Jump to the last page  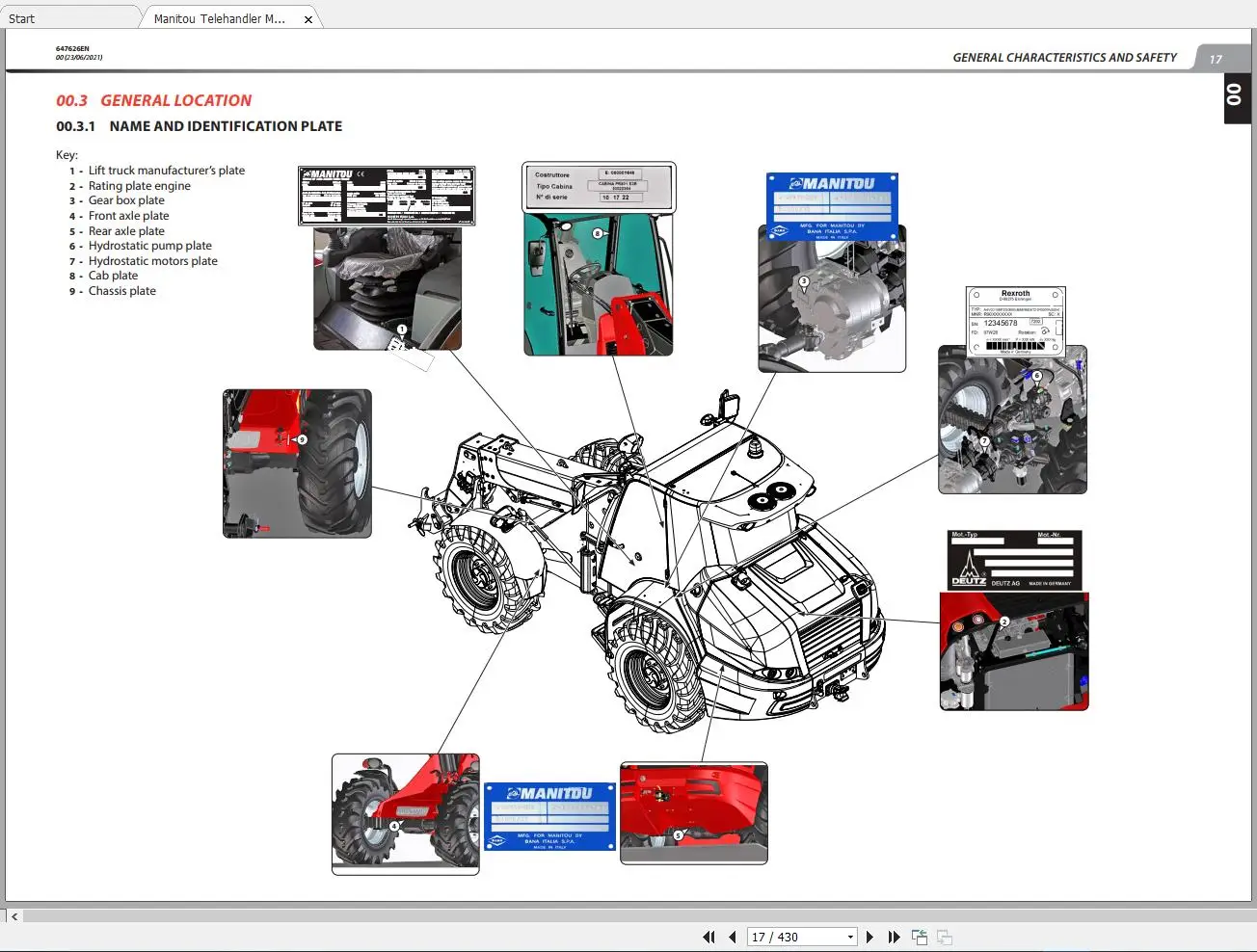click(x=894, y=937)
